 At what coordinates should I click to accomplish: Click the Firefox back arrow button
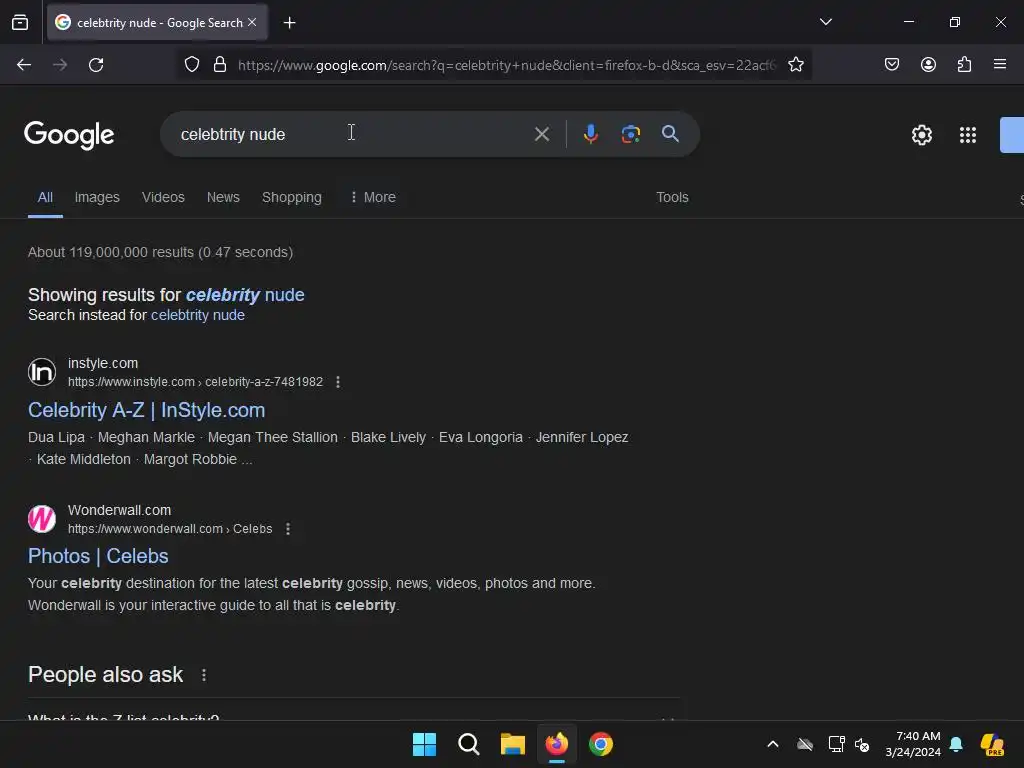point(24,65)
